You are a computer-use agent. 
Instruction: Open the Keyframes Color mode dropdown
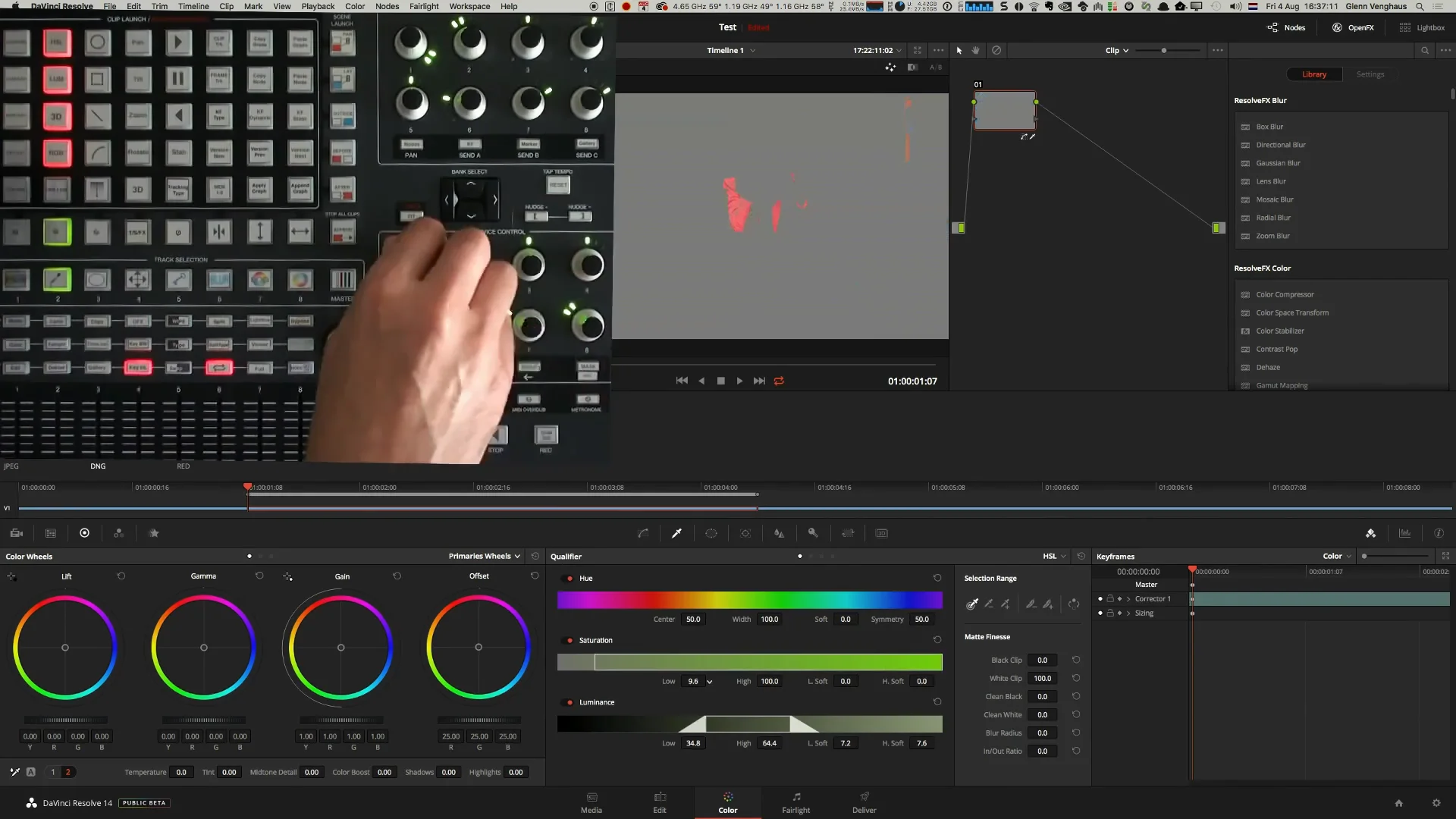click(x=1338, y=556)
